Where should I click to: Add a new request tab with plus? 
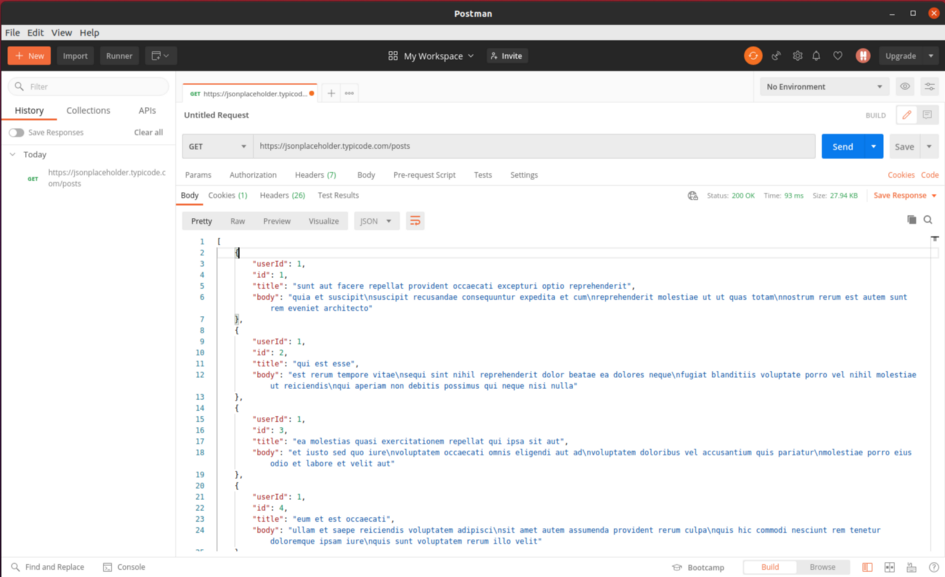331,93
